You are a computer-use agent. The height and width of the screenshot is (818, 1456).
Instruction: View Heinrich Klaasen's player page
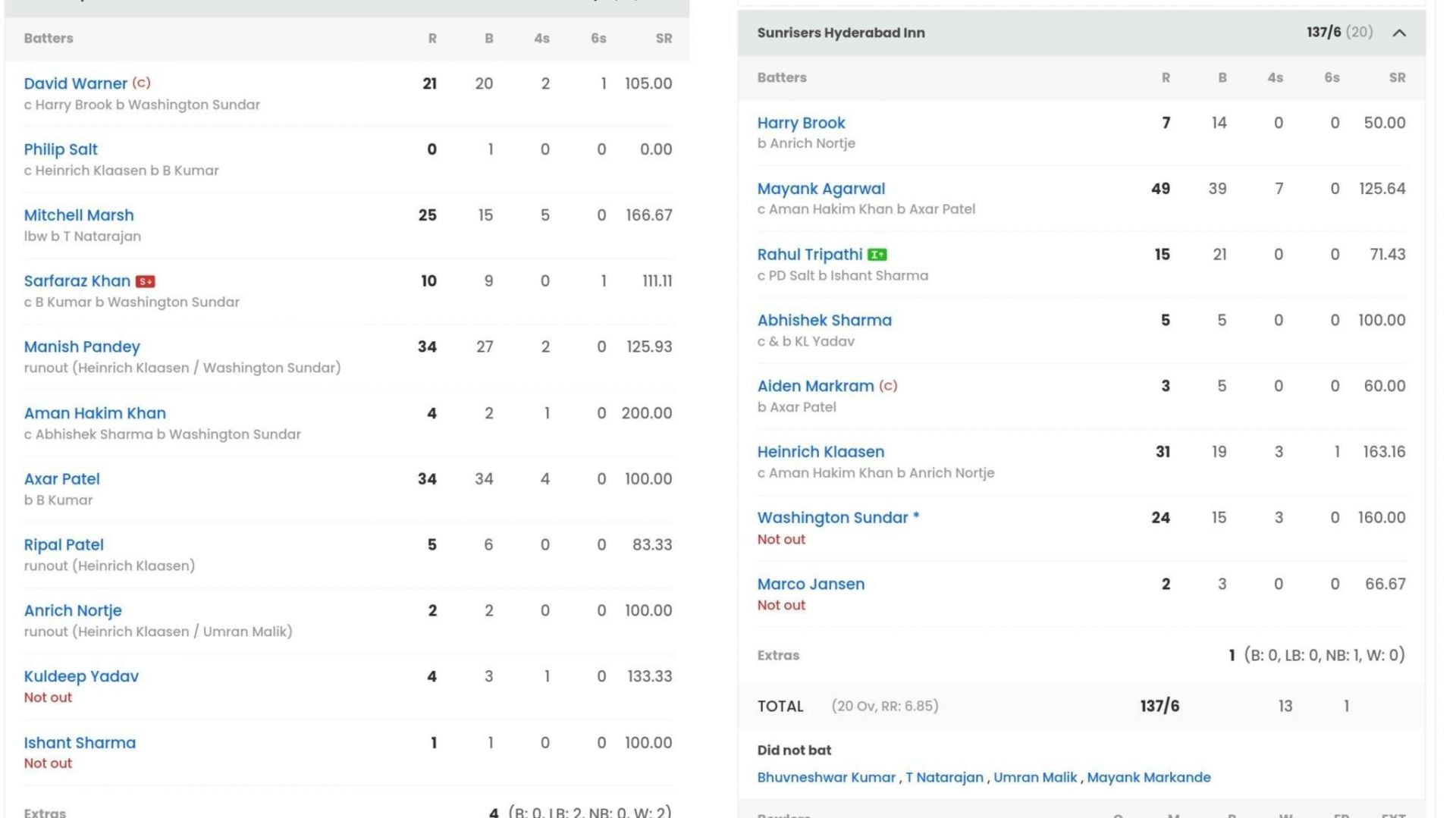pos(821,452)
